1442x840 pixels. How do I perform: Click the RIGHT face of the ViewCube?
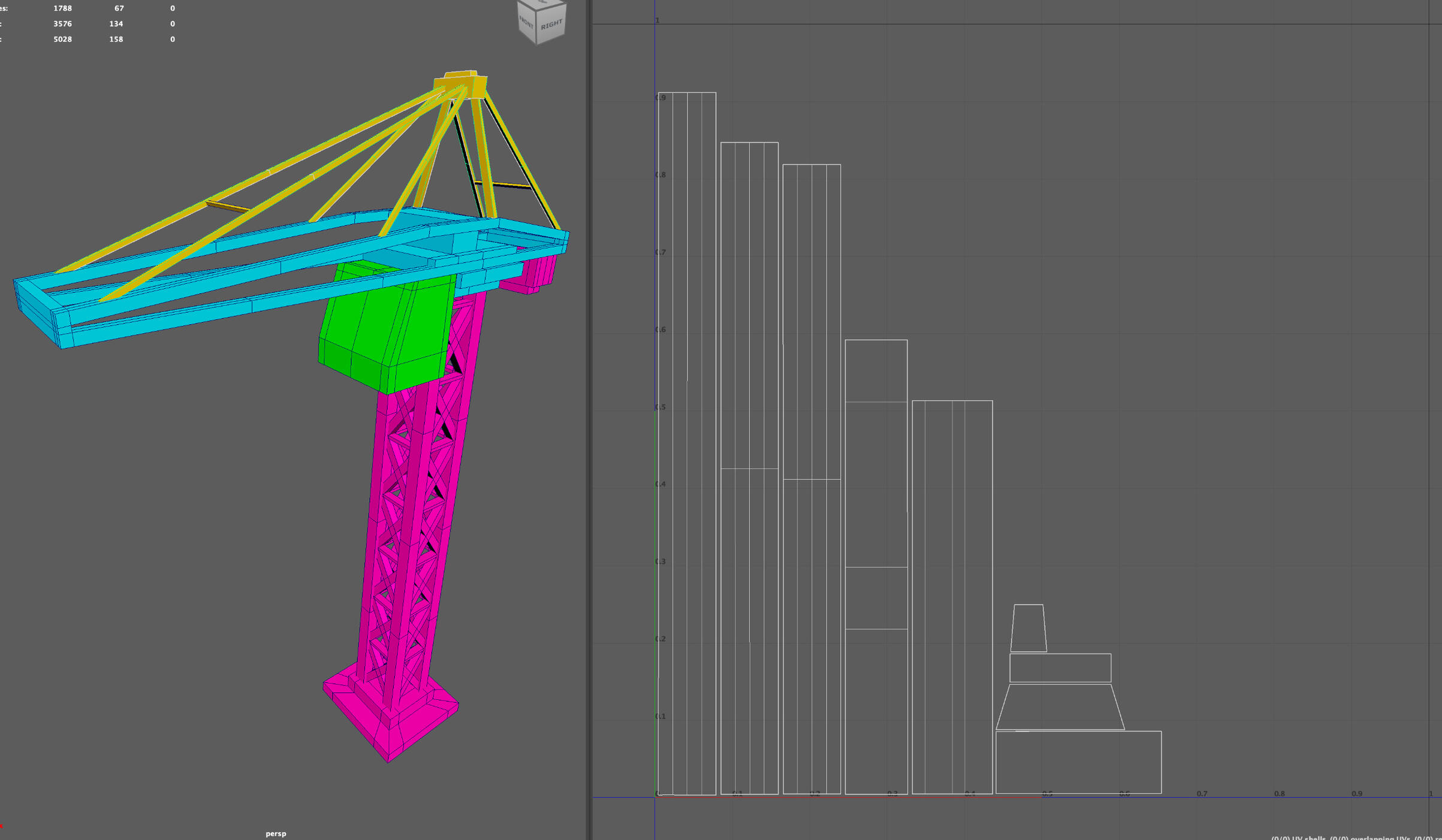(x=551, y=25)
